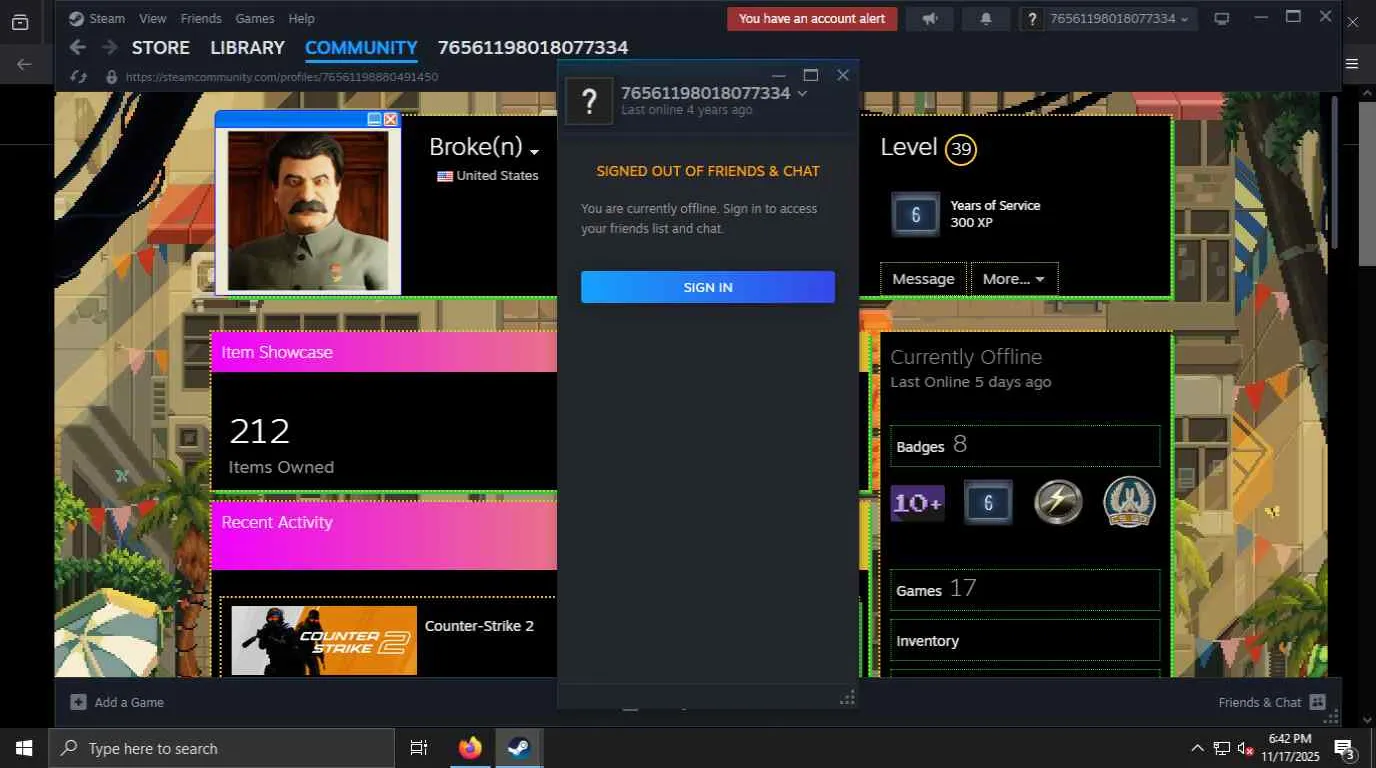
Task: Open the Friends menu in the menu bar
Action: pyautogui.click(x=201, y=18)
